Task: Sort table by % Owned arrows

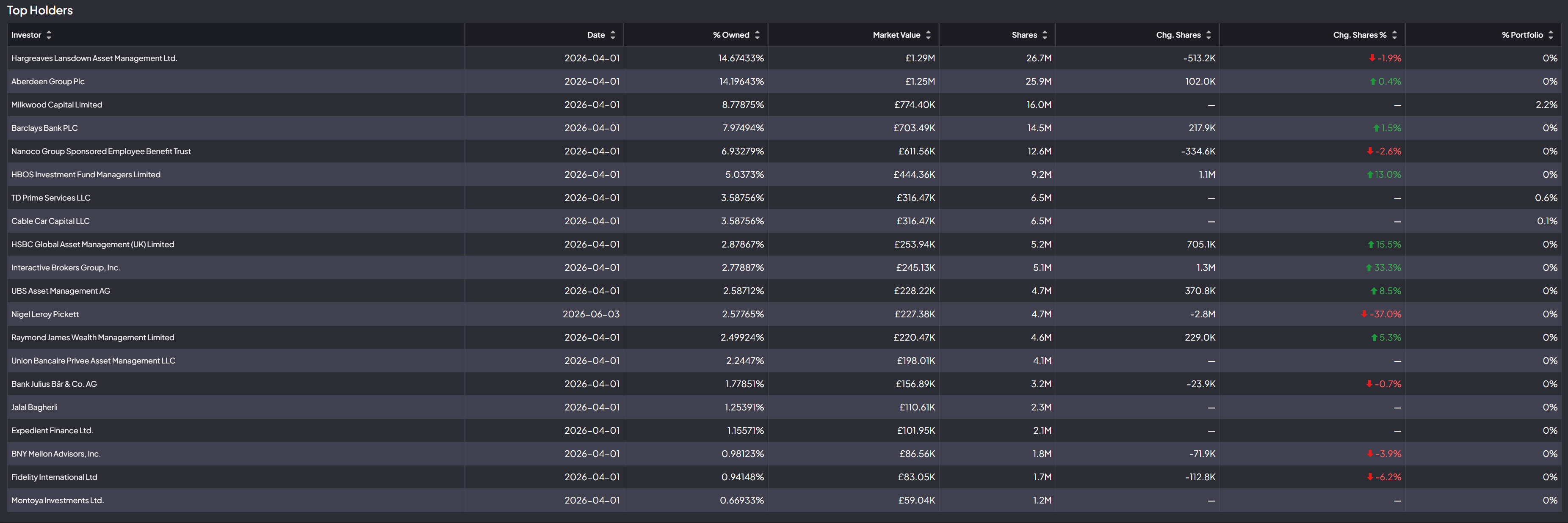Action: 757,35
